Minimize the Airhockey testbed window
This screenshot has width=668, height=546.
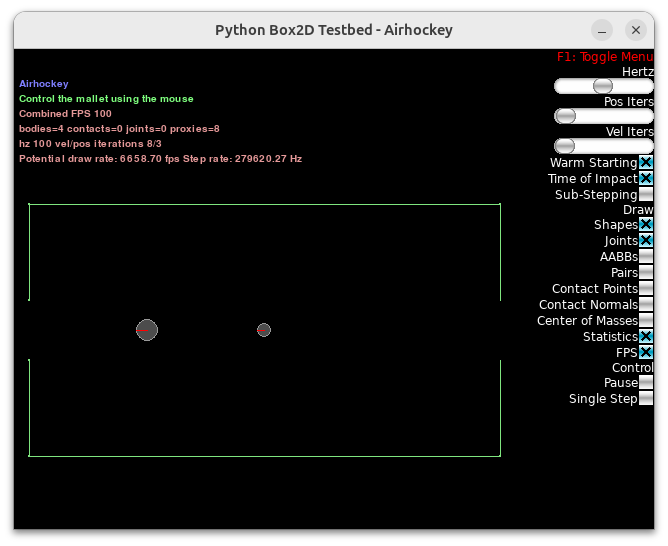(x=601, y=30)
